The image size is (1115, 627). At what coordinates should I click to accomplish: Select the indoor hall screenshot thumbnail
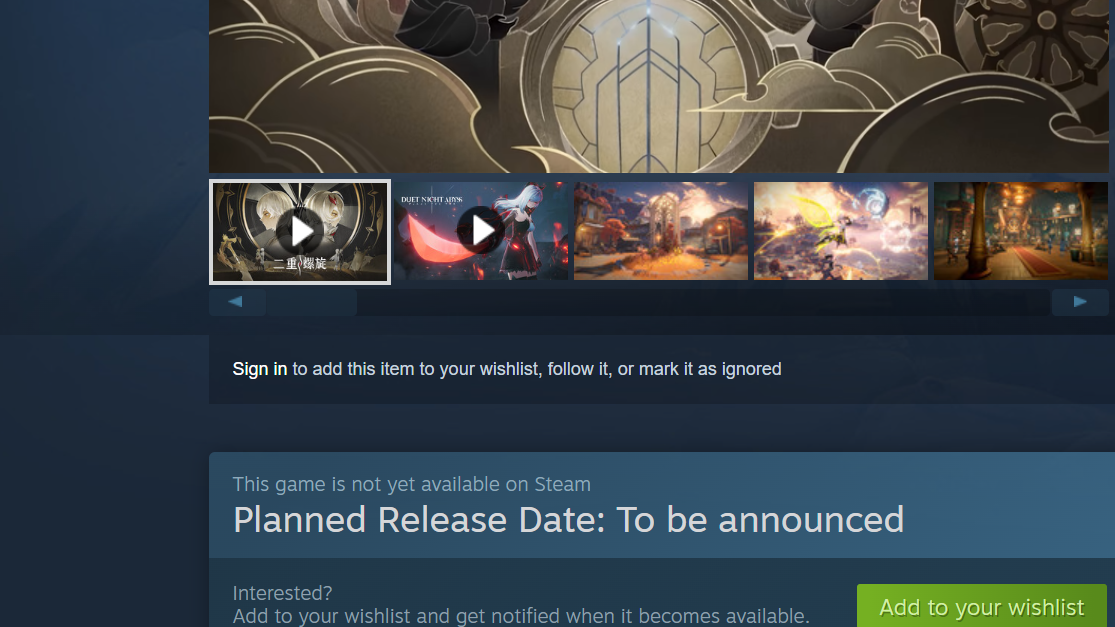[x=1020, y=231]
